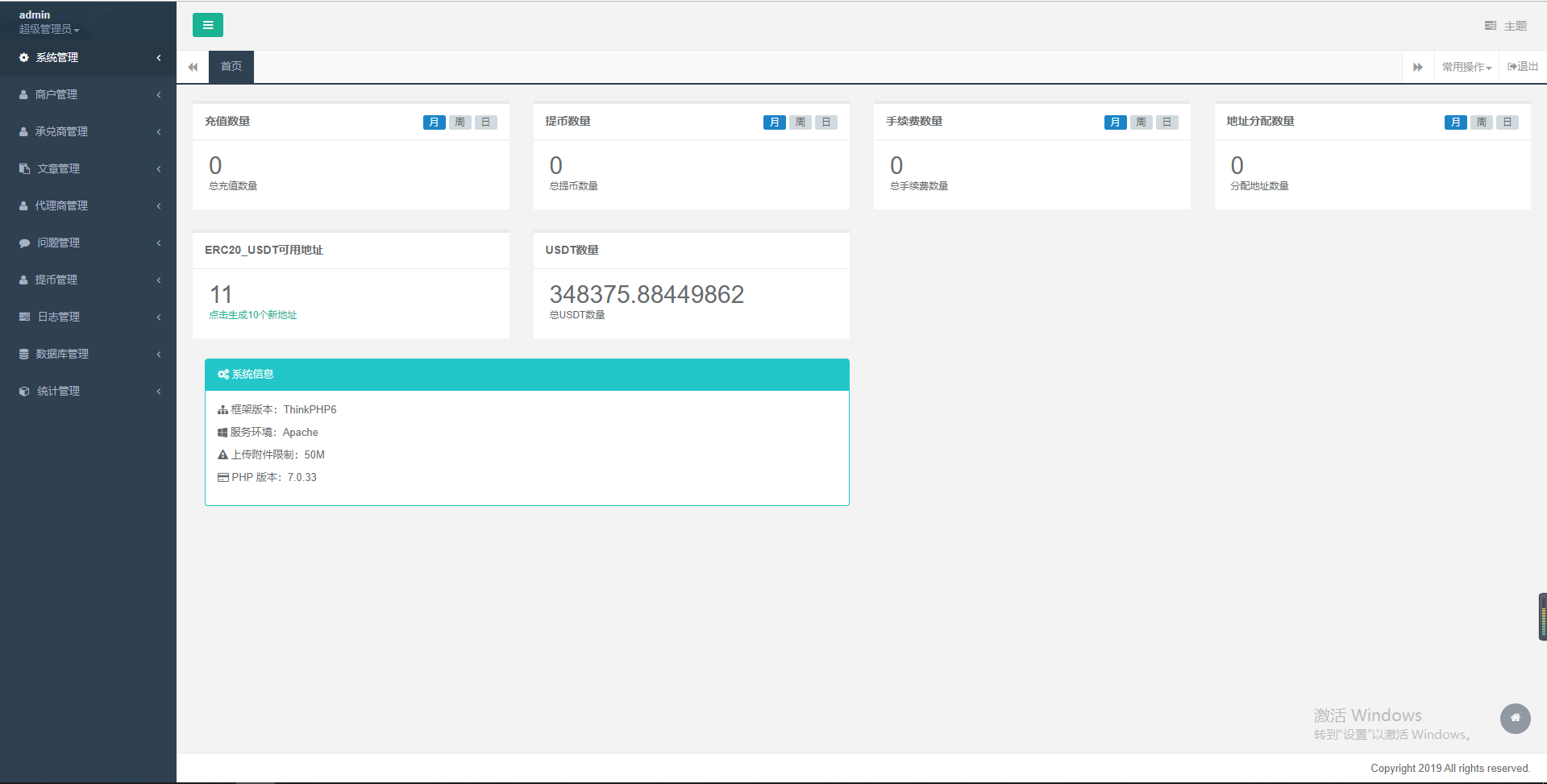Click the user icon beside 承兑商管理
Image resolution: width=1547 pixels, height=784 pixels.
23,132
